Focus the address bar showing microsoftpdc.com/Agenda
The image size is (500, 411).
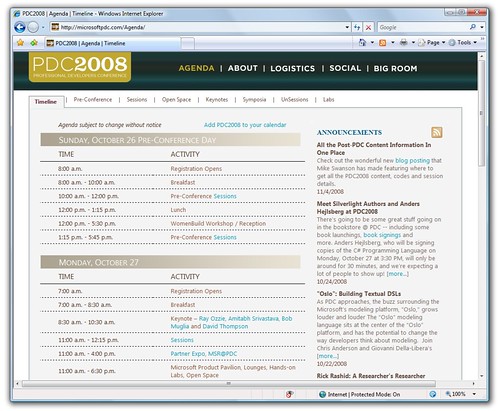[x=197, y=27]
